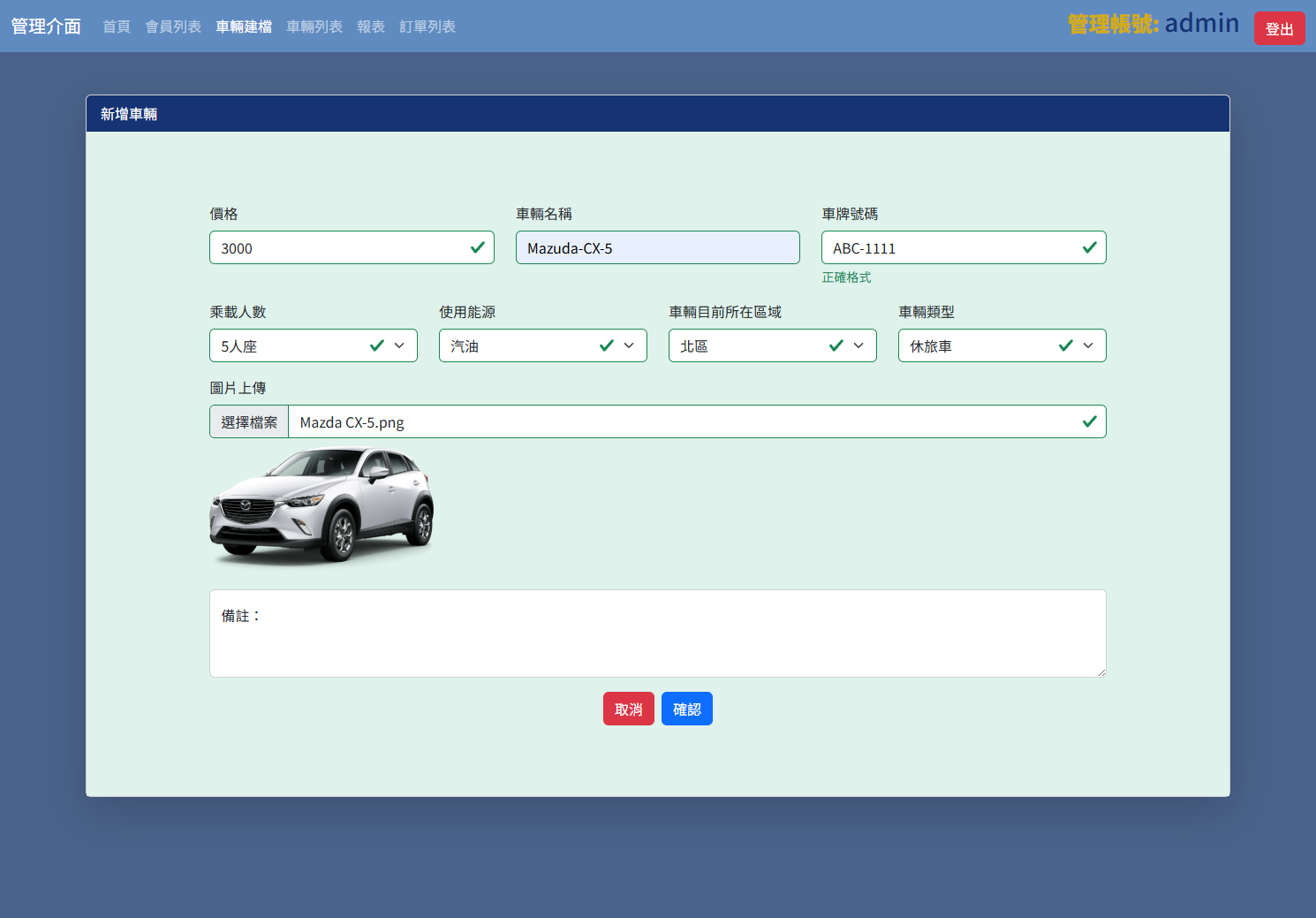
Task: Click the 正確格式 validation message
Action: (846, 277)
